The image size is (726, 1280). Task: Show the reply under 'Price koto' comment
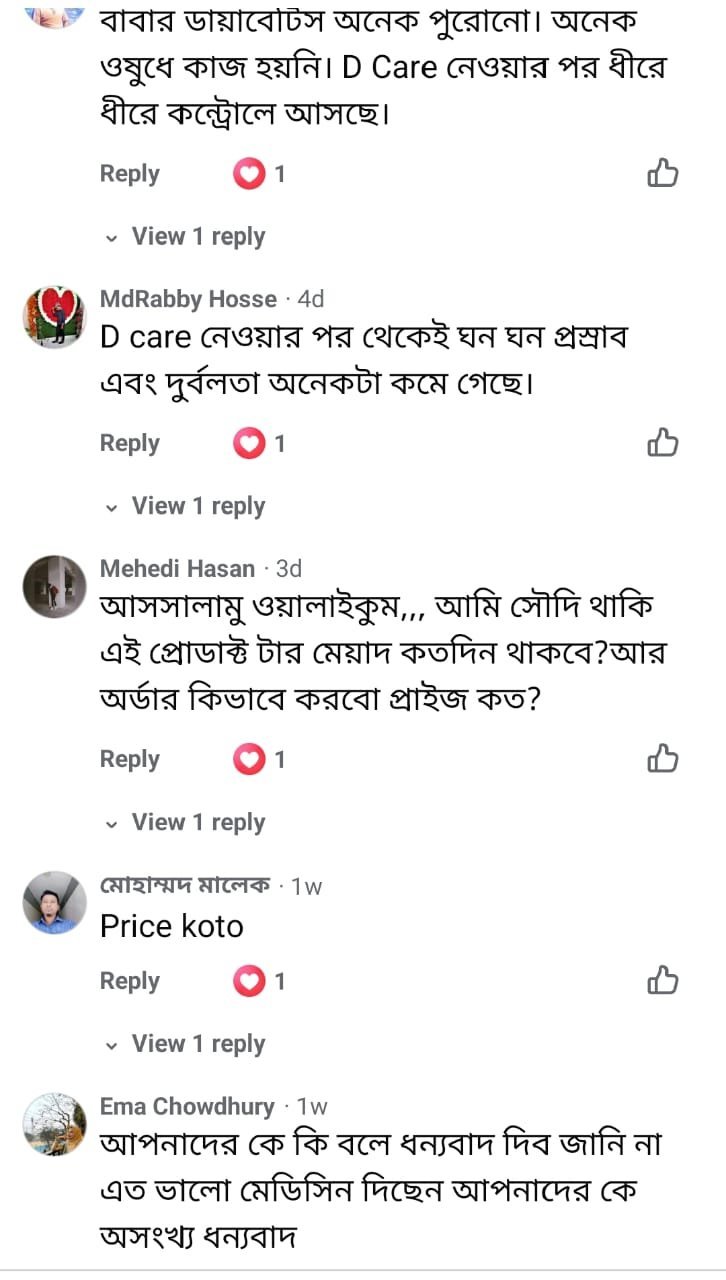198,1044
